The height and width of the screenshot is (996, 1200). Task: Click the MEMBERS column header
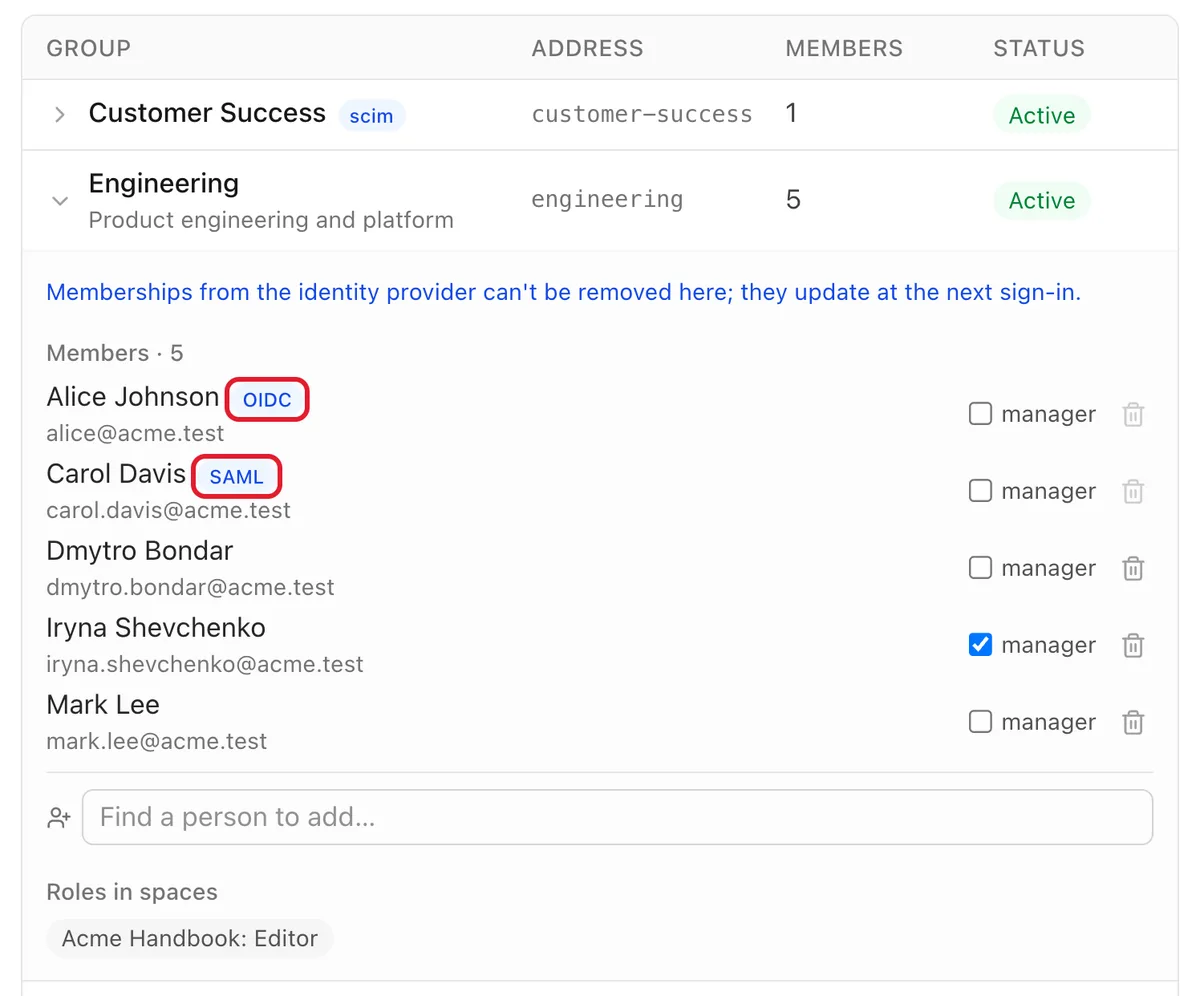pos(844,48)
